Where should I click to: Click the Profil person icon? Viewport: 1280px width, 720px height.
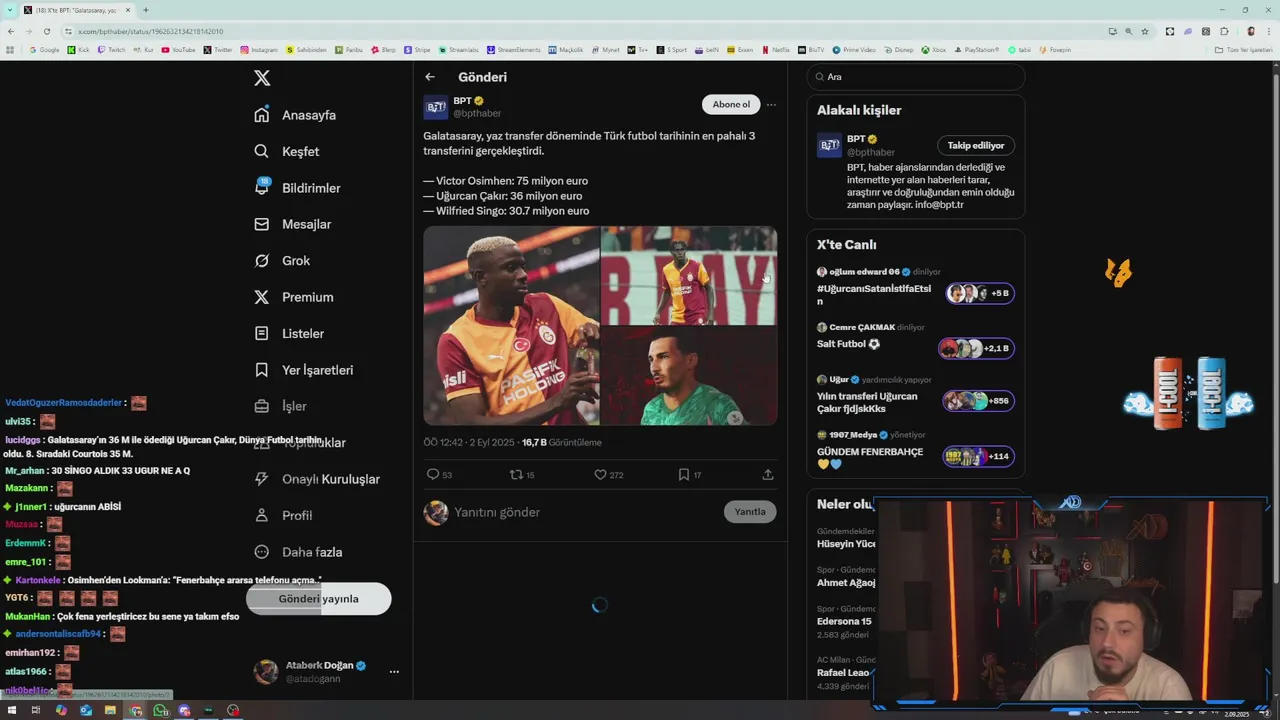coord(262,515)
